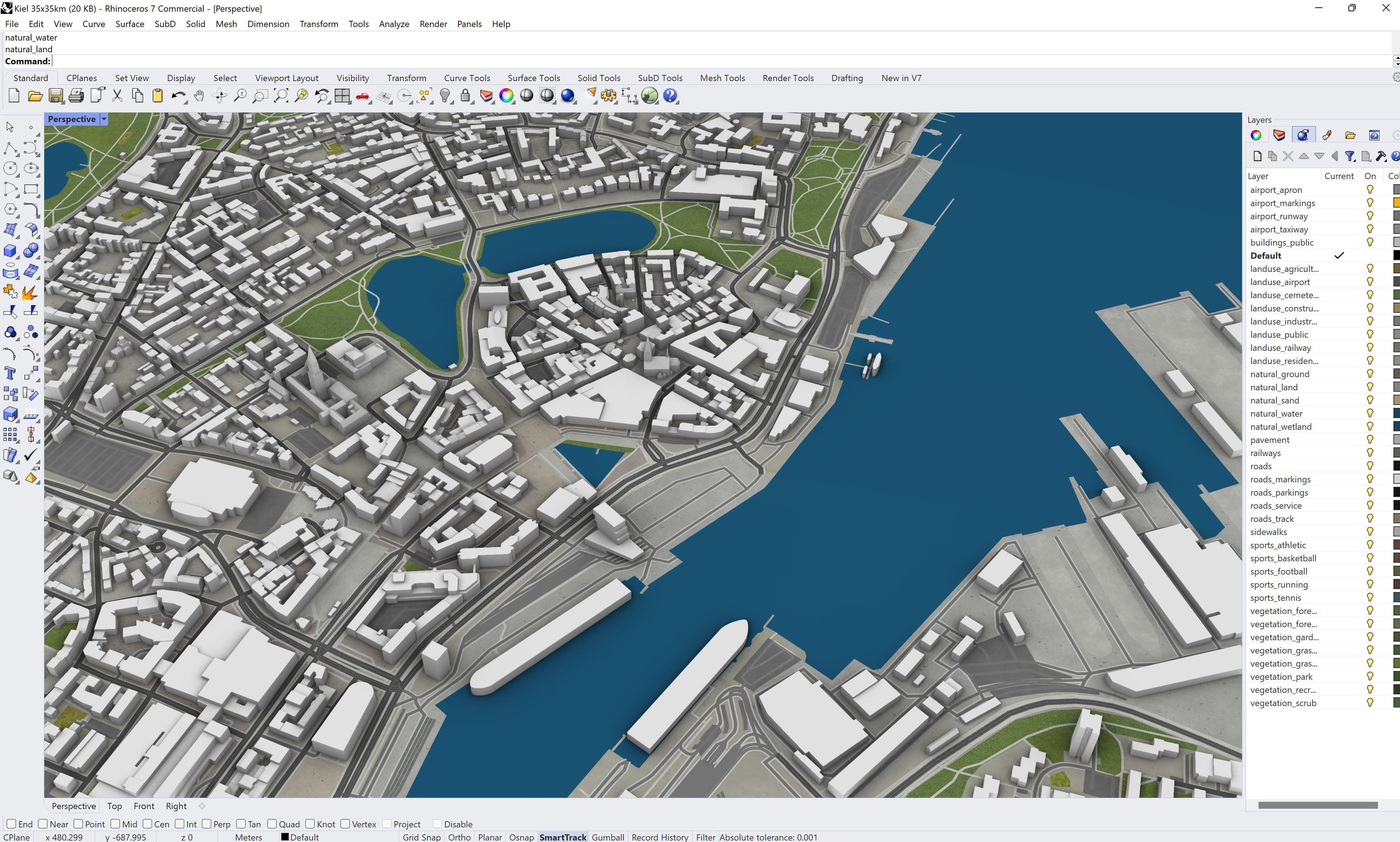The width and height of the screenshot is (1400, 842).
Task: Open the File menu
Action: (x=11, y=24)
